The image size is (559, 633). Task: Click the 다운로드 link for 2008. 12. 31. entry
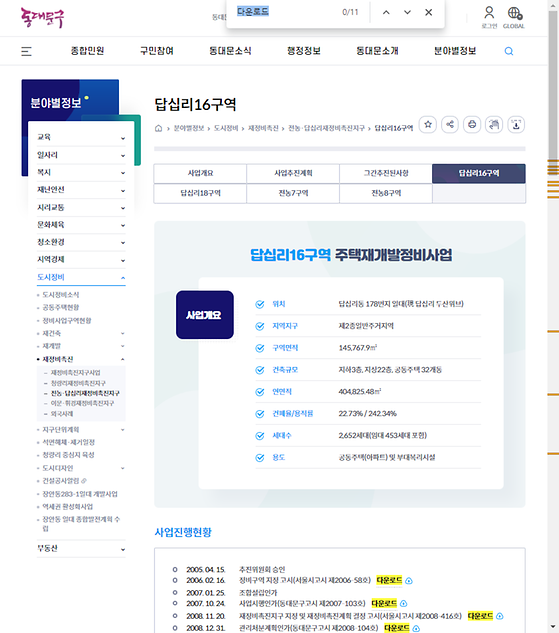397,628
